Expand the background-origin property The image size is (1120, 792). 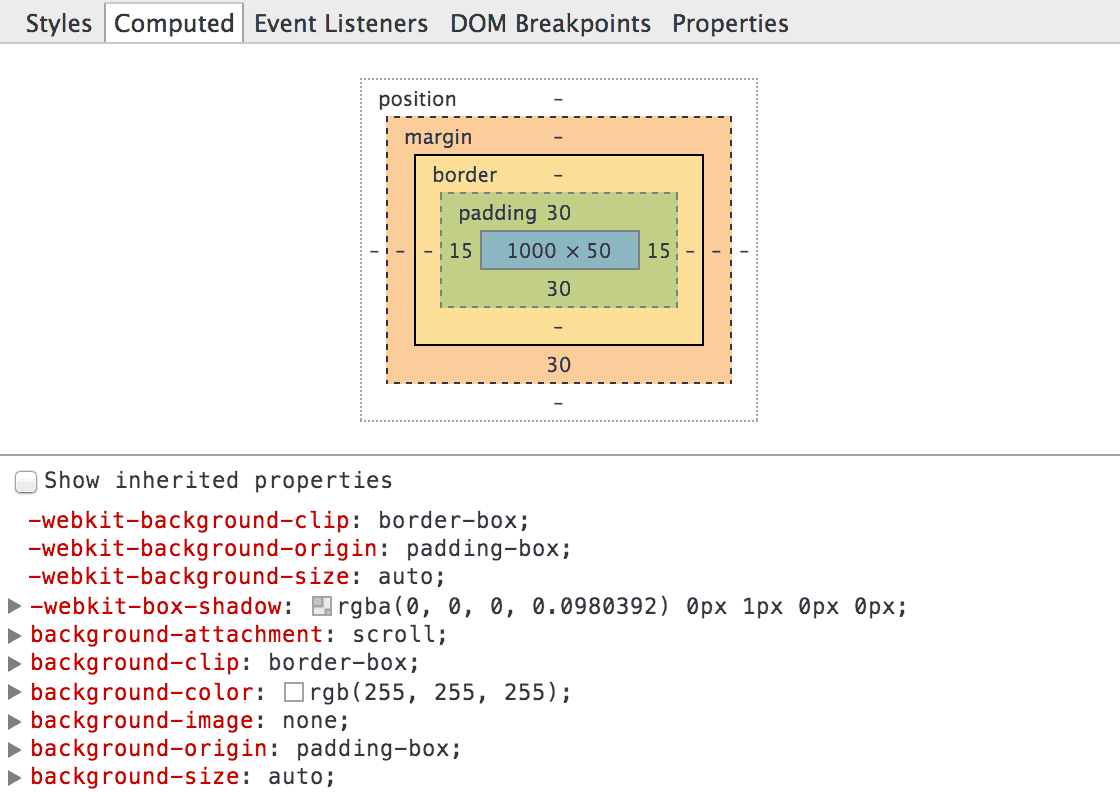14,748
